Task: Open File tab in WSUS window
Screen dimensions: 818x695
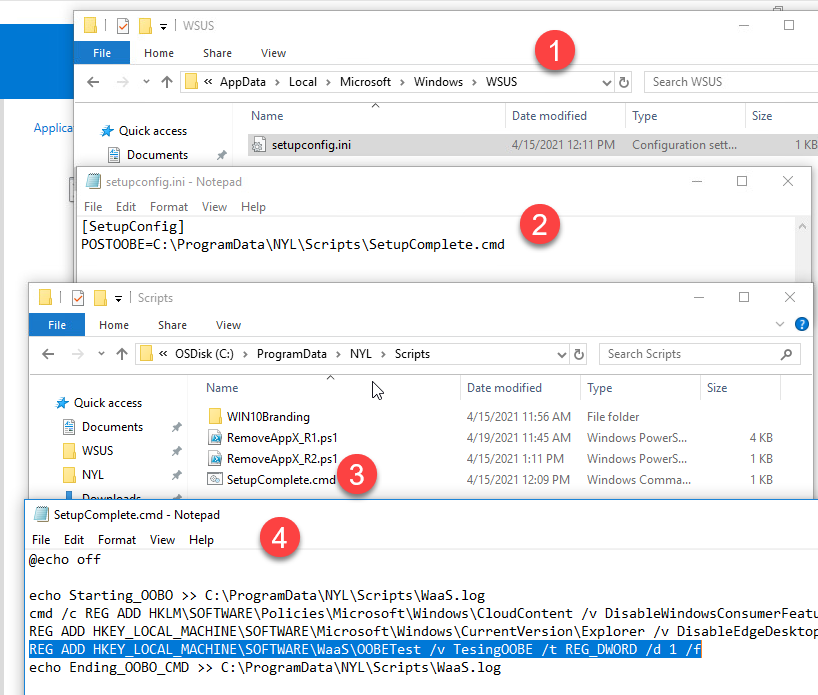Action: (x=102, y=53)
